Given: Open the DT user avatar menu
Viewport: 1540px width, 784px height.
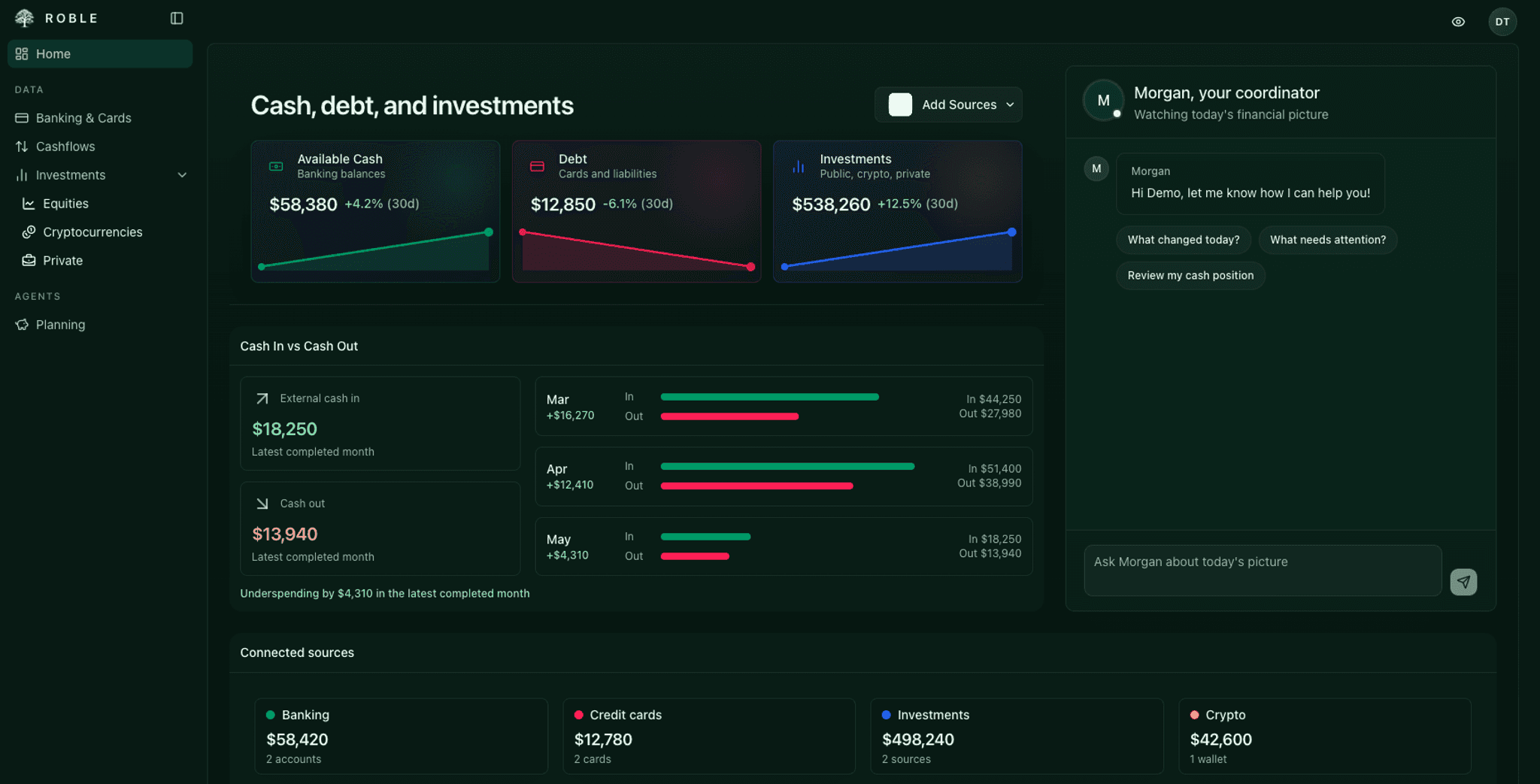Looking at the screenshot, I should point(1502,22).
